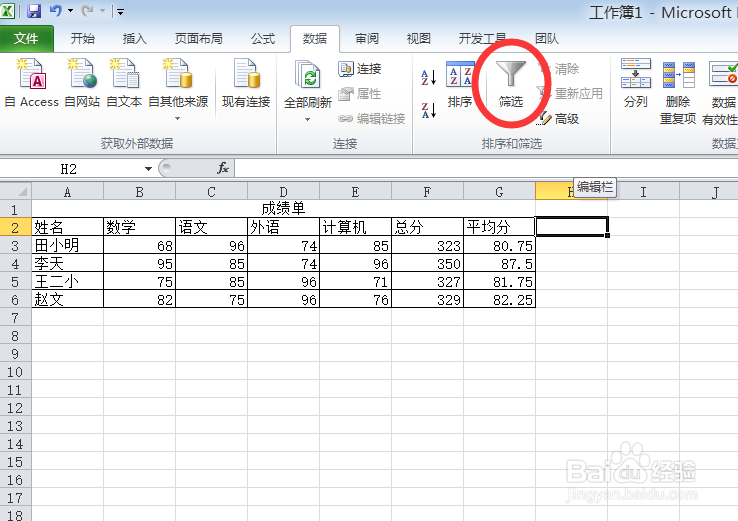This screenshot has width=738, height=521.
Task: Click the Excel application icon in title bar
Action: (8, 10)
